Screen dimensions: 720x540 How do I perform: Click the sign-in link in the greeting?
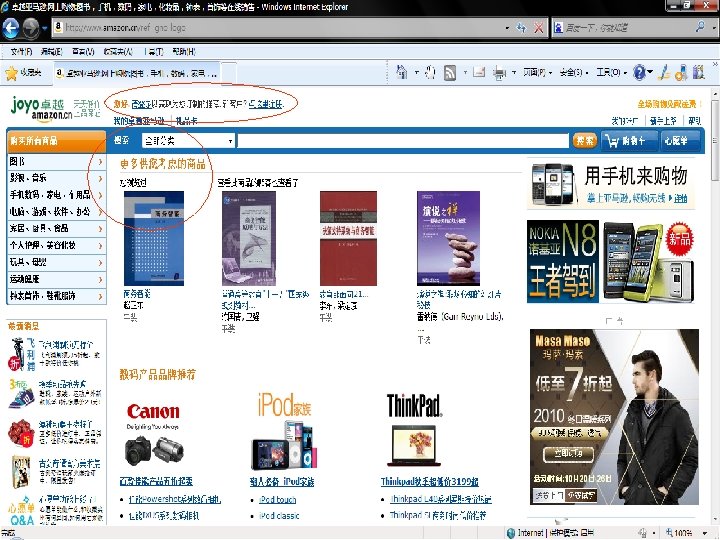point(139,104)
